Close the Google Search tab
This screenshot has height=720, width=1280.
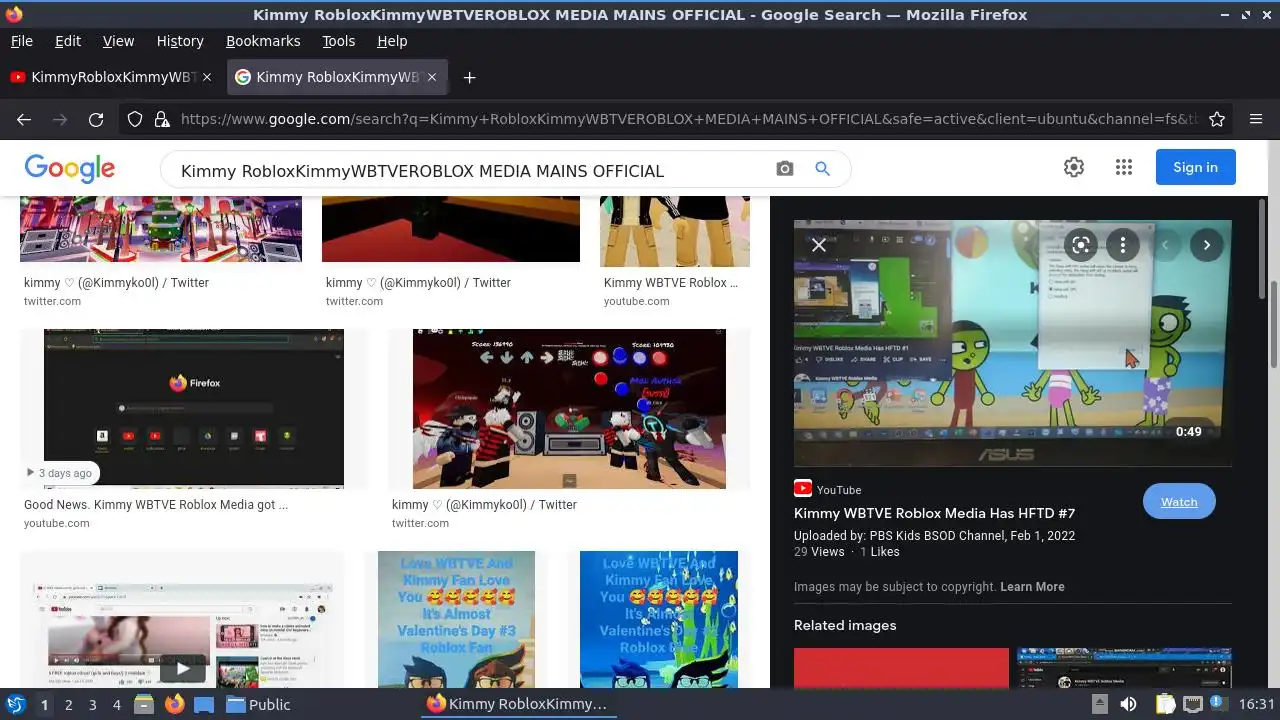click(x=432, y=77)
